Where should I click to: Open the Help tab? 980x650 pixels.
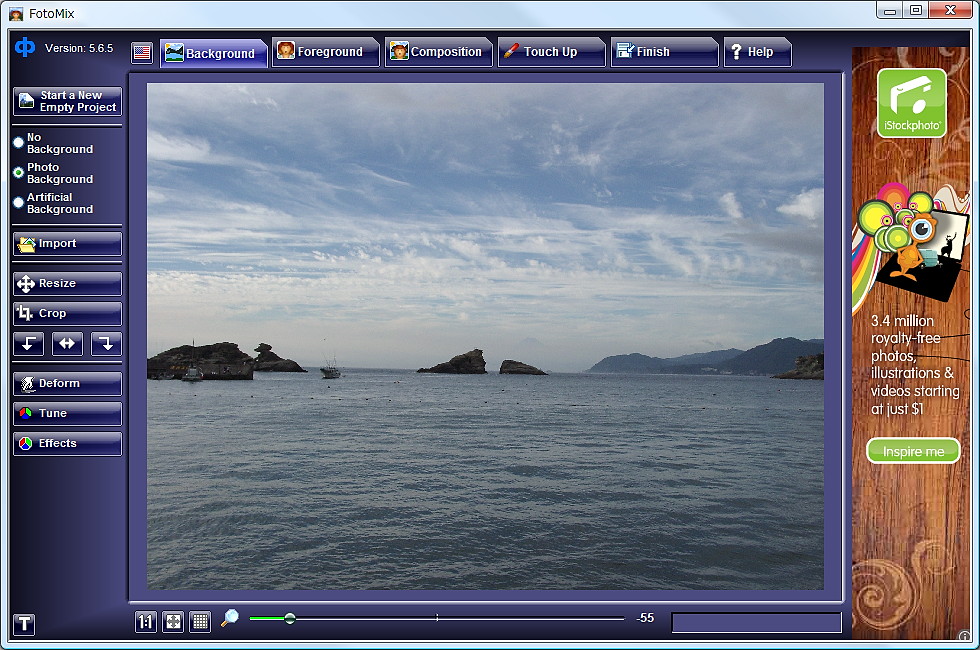pyautogui.click(x=758, y=52)
